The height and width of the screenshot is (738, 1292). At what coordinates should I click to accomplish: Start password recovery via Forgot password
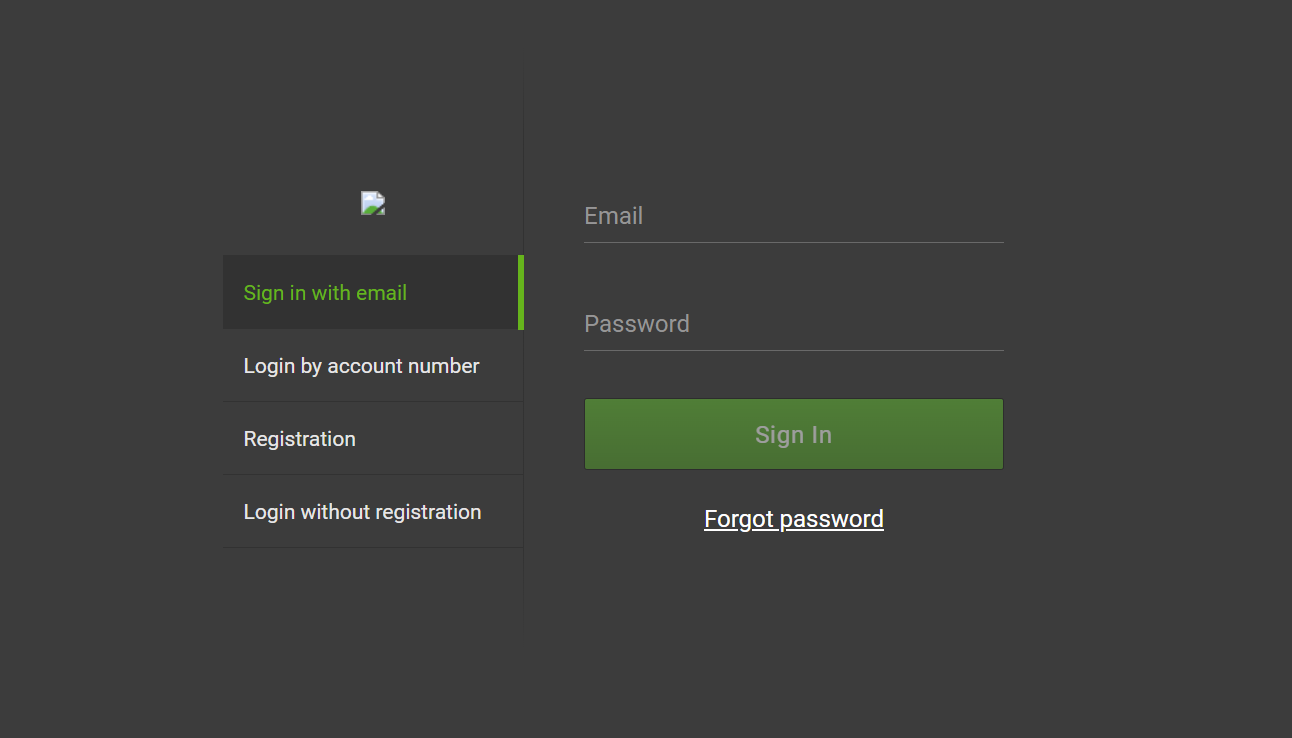point(793,519)
